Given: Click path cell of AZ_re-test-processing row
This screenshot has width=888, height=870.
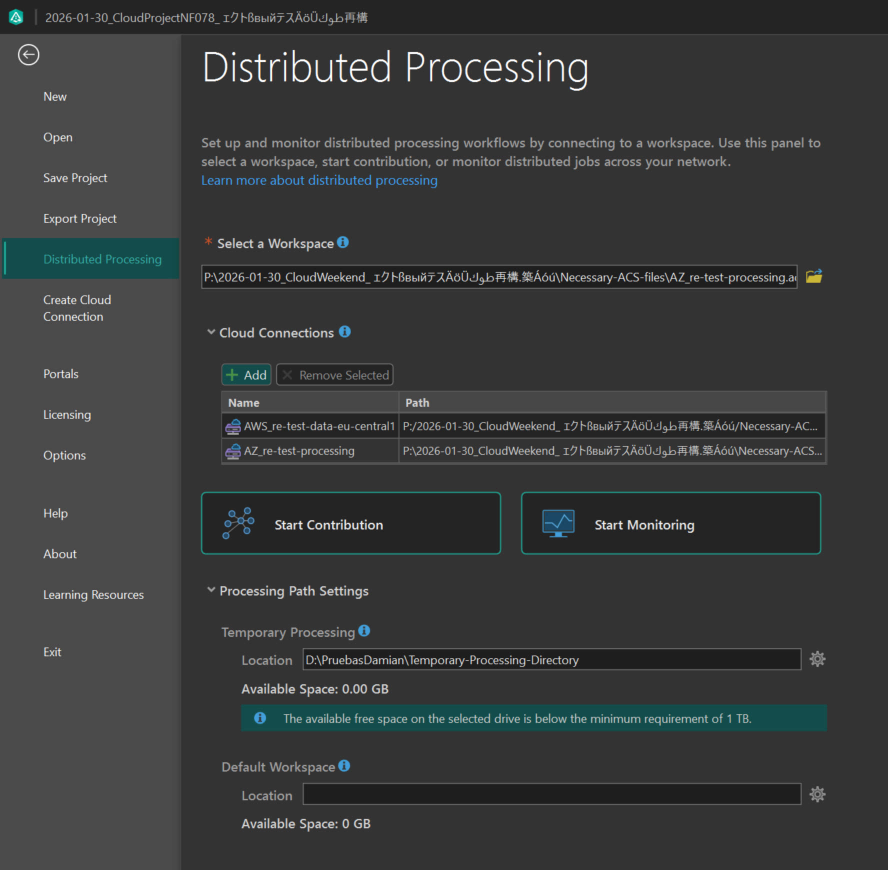Looking at the screenshot, I should point(612,451).
